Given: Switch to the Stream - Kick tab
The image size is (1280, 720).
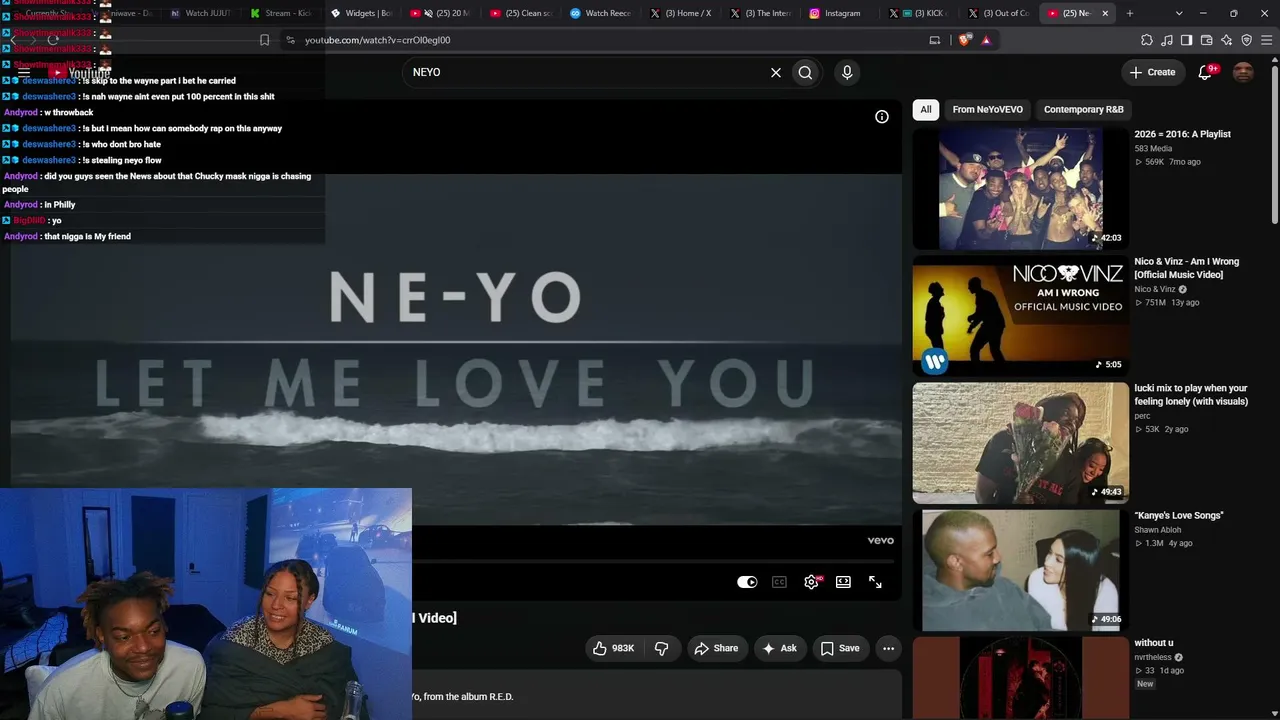Looking at the screenshot, I should pos(280,13).
